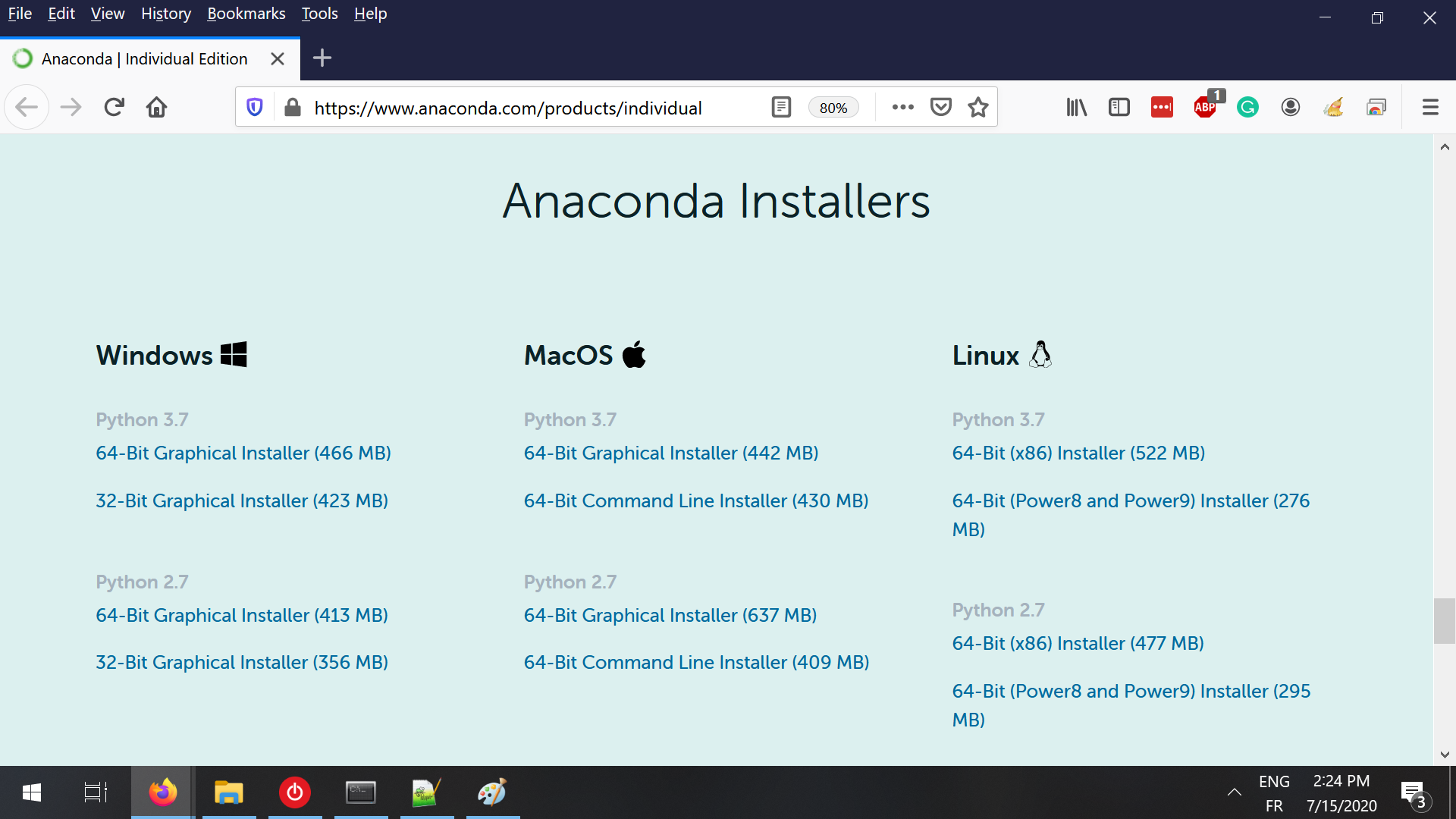This screenshot has width=1456, height=819.
Task: Open a new tab
Action: point(322,58)
